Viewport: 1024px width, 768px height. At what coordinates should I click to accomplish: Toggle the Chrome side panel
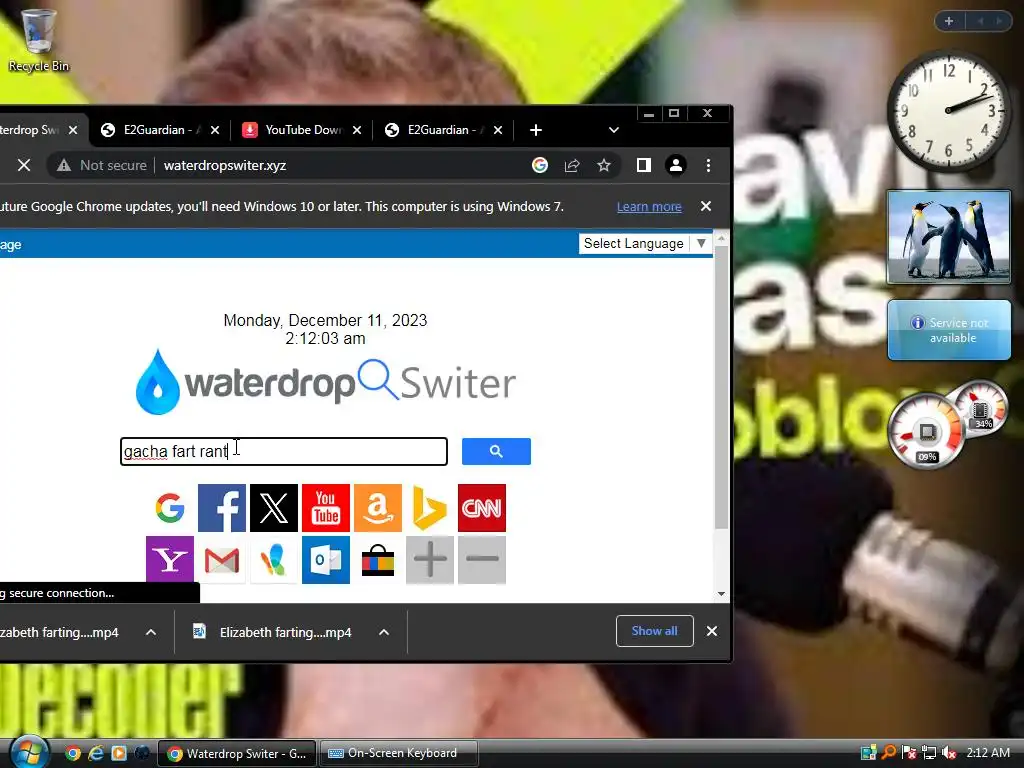[644, 165]
